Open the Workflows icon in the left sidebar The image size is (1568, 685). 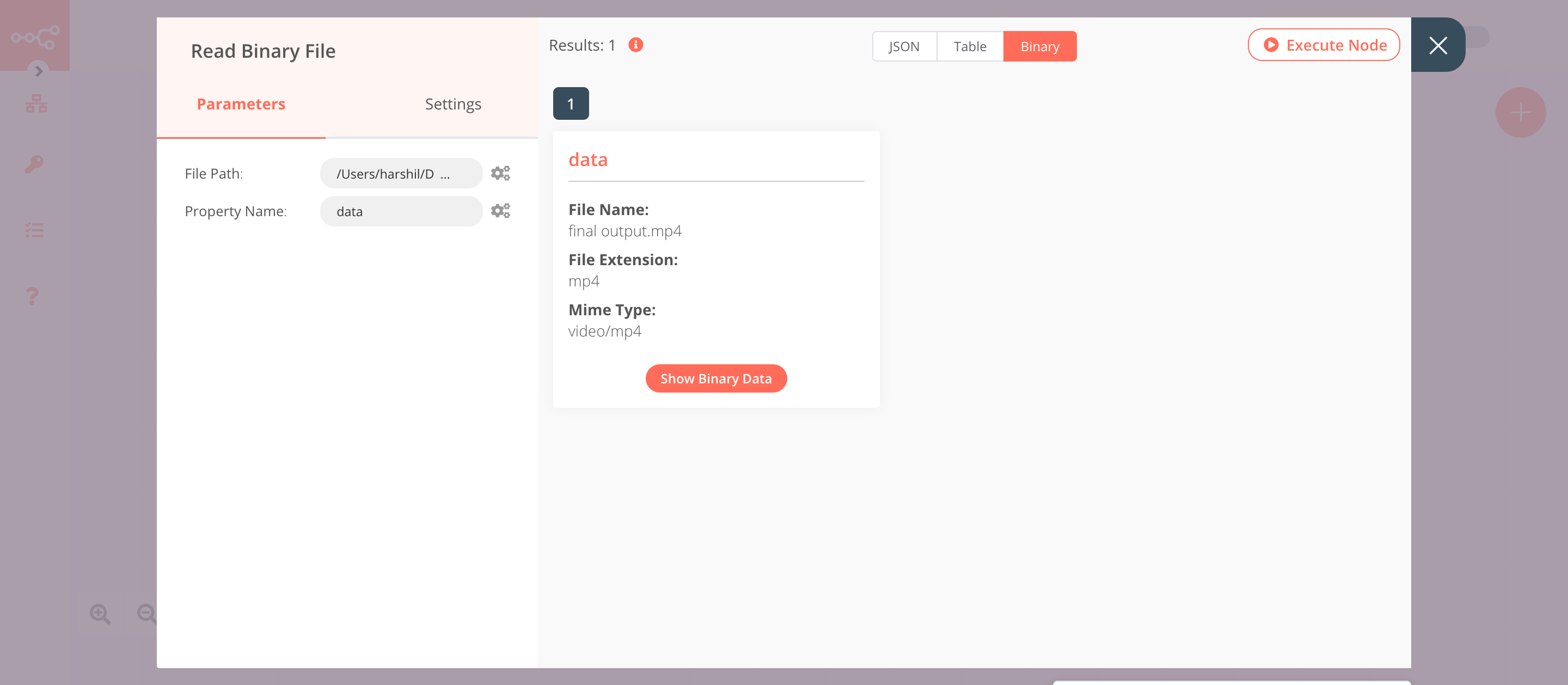point(36,102)
